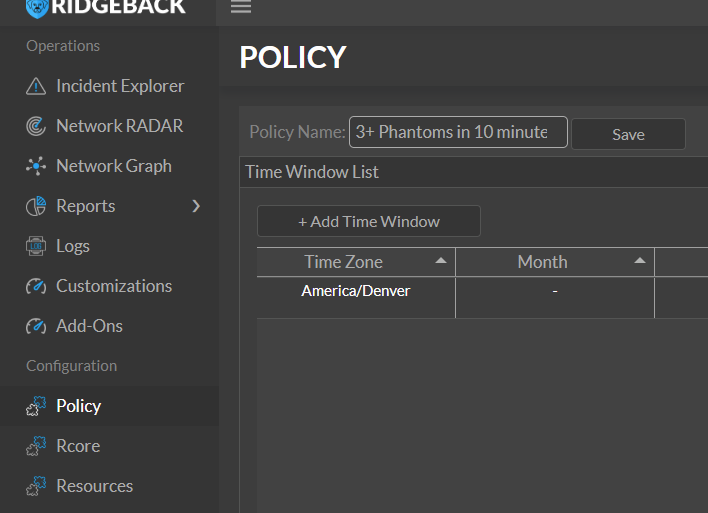The width and height of the screenshot is (708, 513).
Task: Click the Policy Name input field
Action: [x=457, y=132]
